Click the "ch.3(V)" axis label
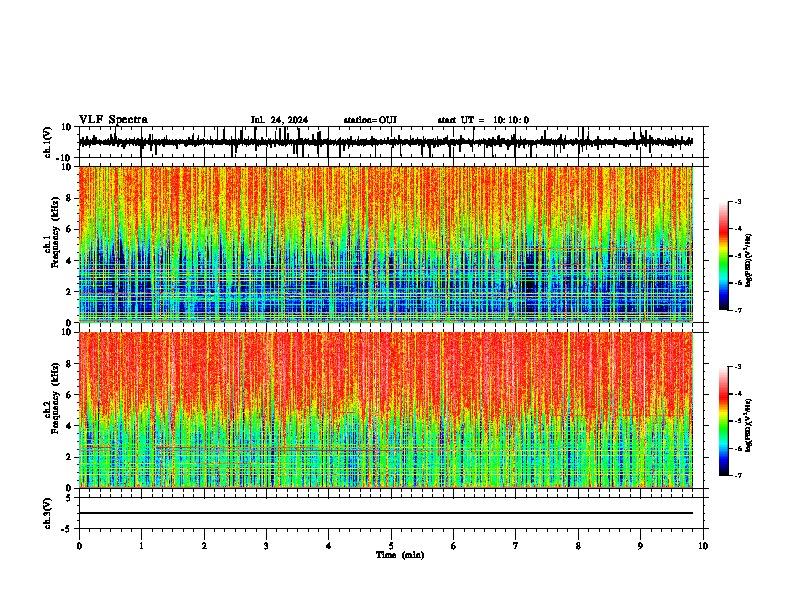 coord(48,514)
